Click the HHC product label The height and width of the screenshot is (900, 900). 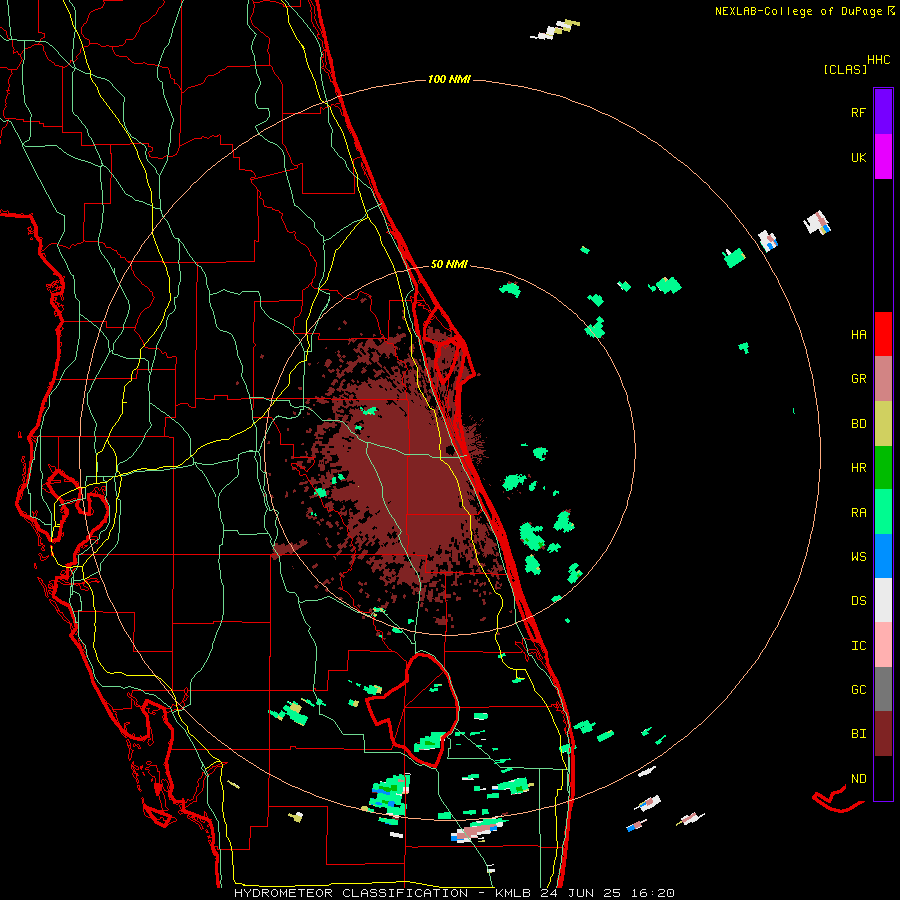pos(879,60)
